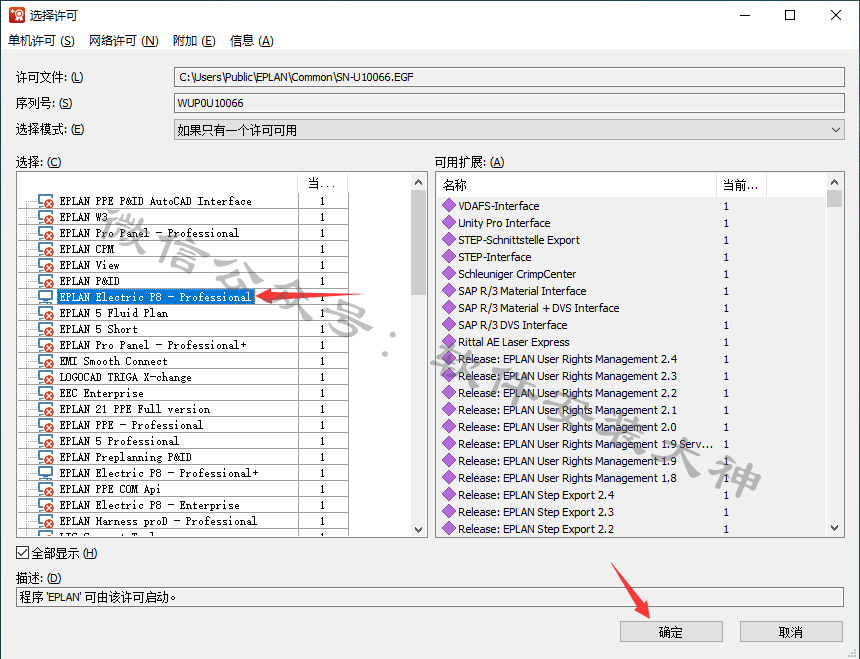Click the EPLAN View license icon
The image size is (860, 659).
tap(46, 265)
